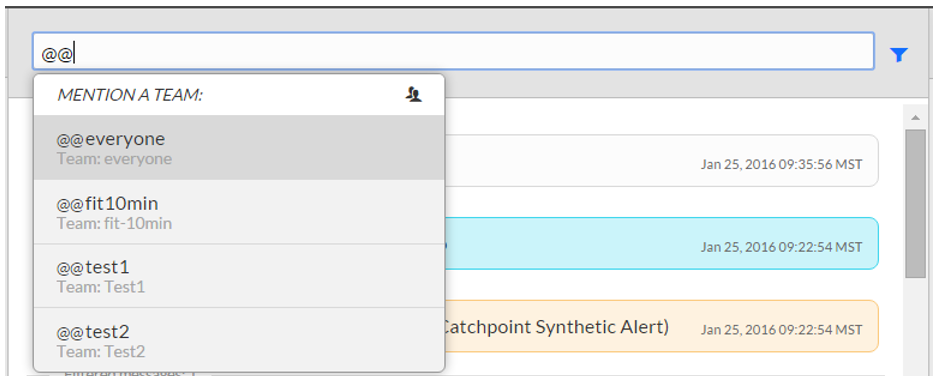This screenshot has height=376, width=937.
Task: Choose @@fit10min from the mention list
Action: tap(239, 212)
